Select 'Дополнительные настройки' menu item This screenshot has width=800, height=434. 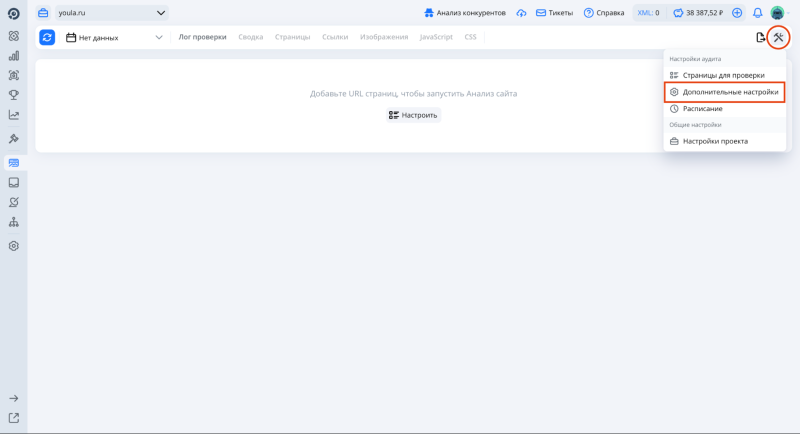tap(724, 92)
